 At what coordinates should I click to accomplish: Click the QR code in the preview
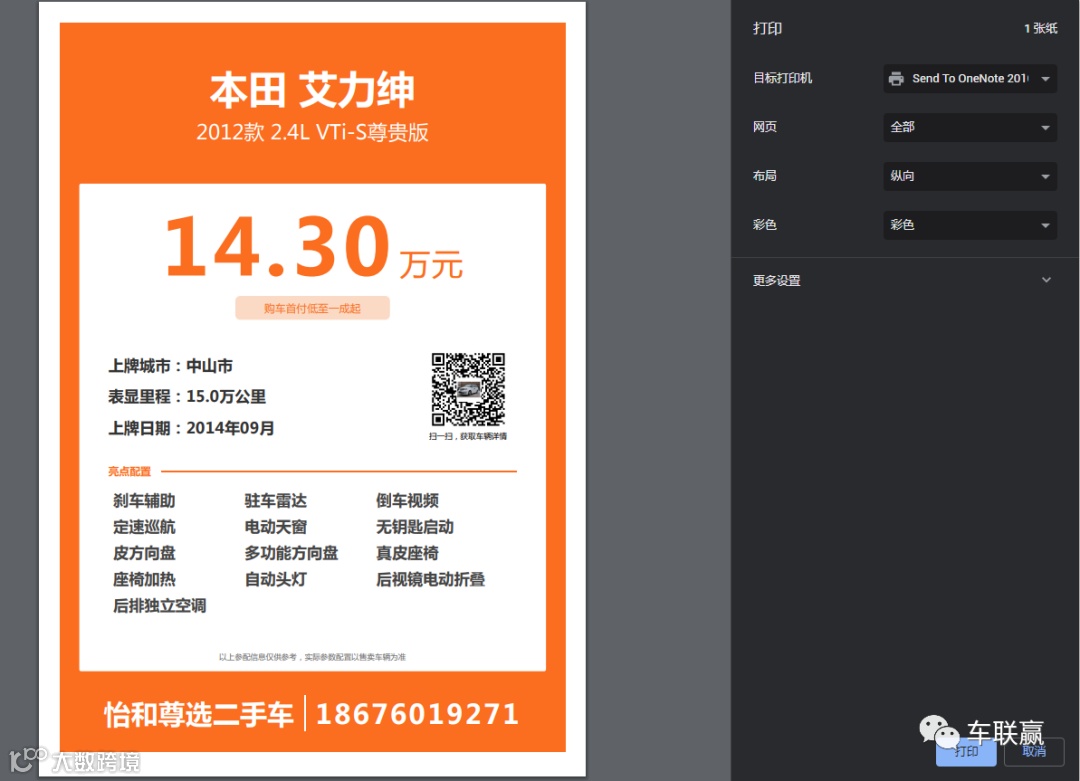468,389
